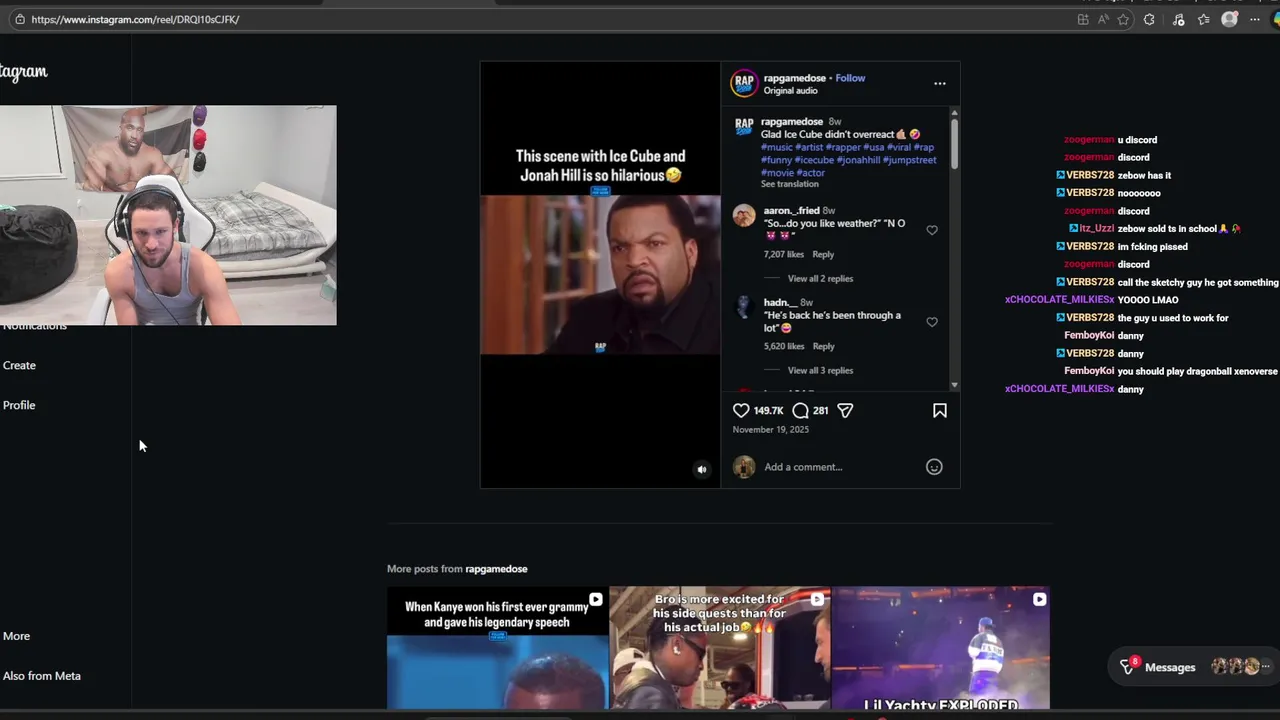Follow rapgamedose
This screenshot has height=720, width=1280.
pyautogui.click(x=850, y=78)
